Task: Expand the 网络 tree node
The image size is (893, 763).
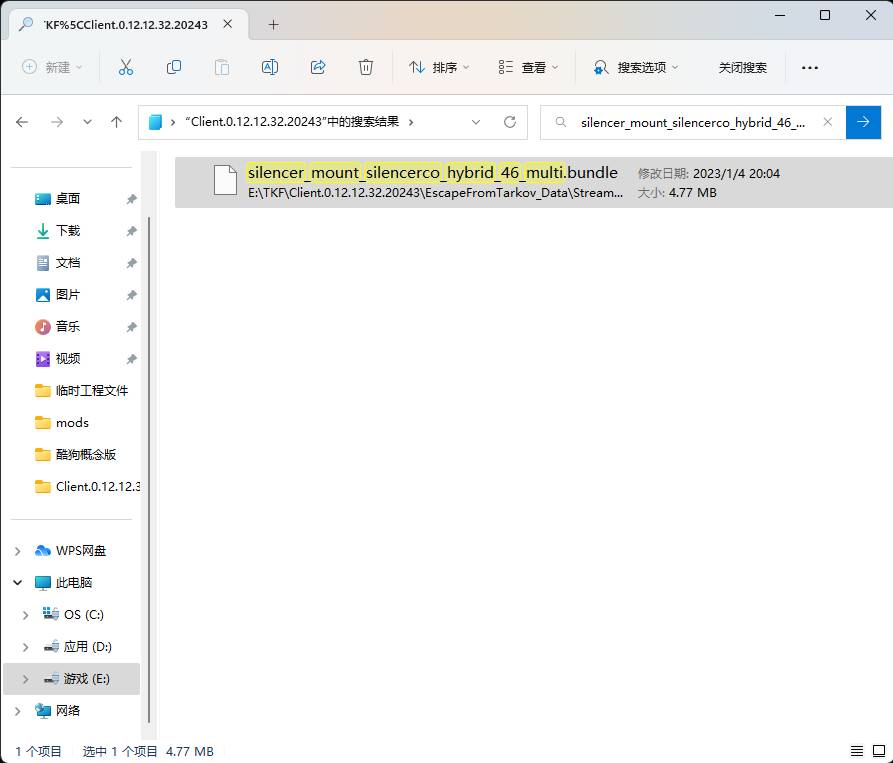Action: coord(18,711)
